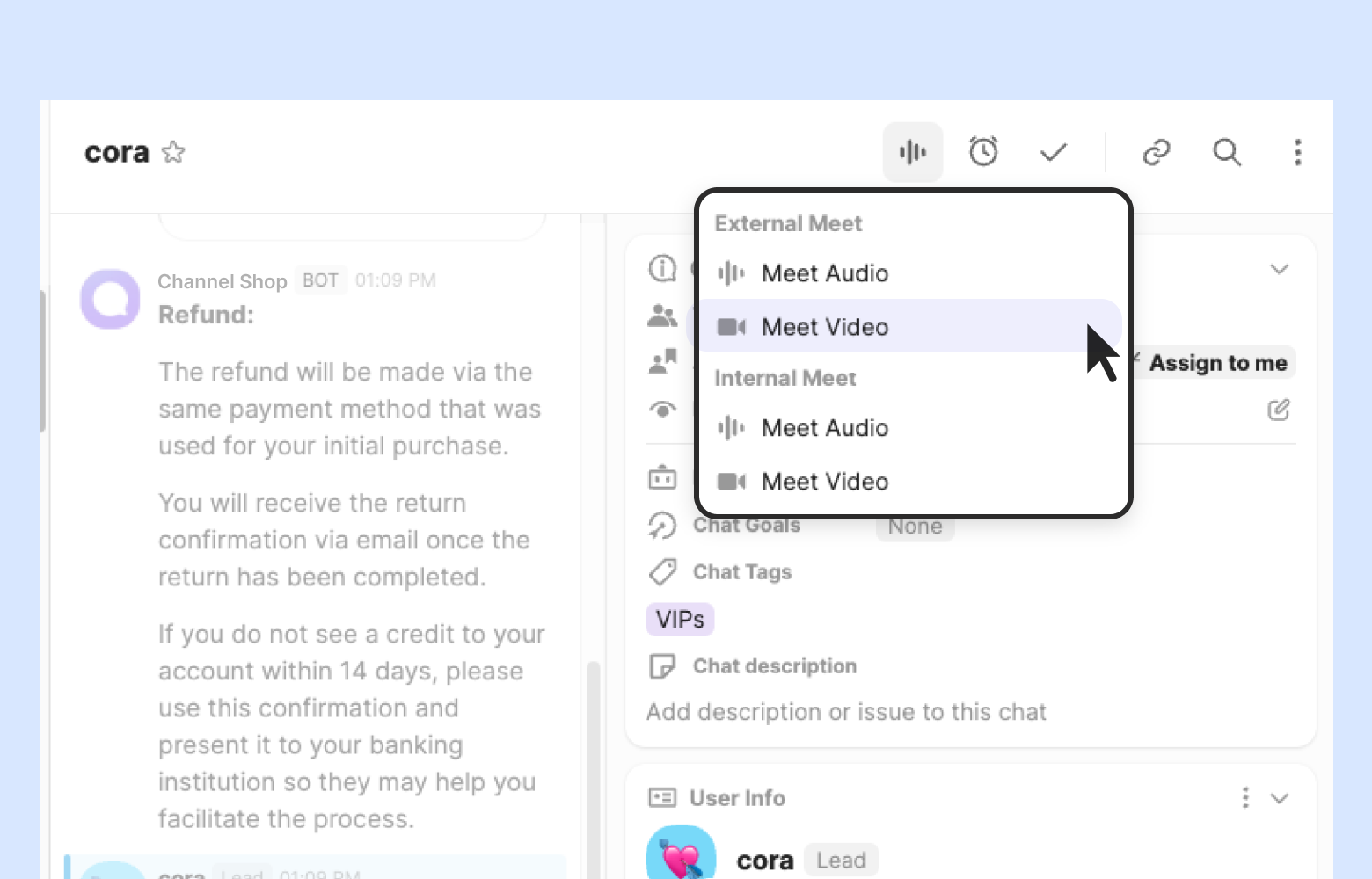Image resolution: width=1372 pixels, height=879 pixels.
Task: Star the cora chat as favorite
Action: (x=174, y=152)
